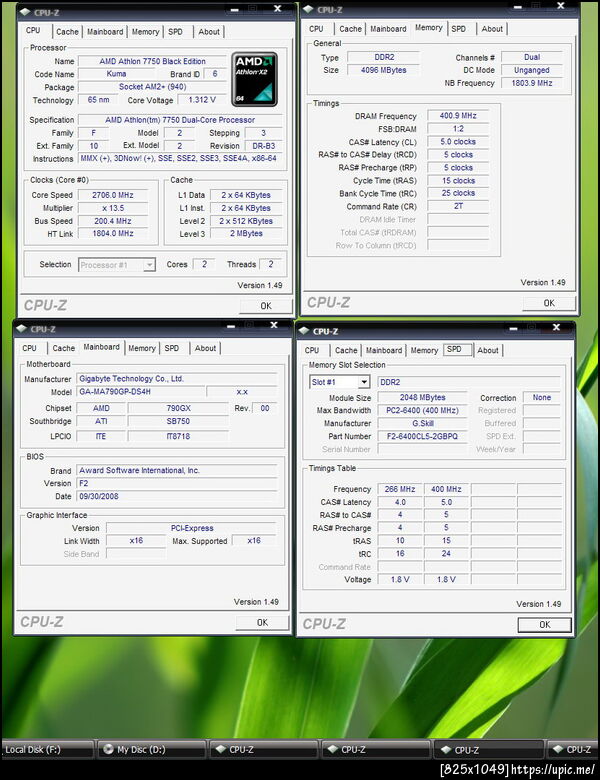Select About tab in SPD window

(488, 350)
